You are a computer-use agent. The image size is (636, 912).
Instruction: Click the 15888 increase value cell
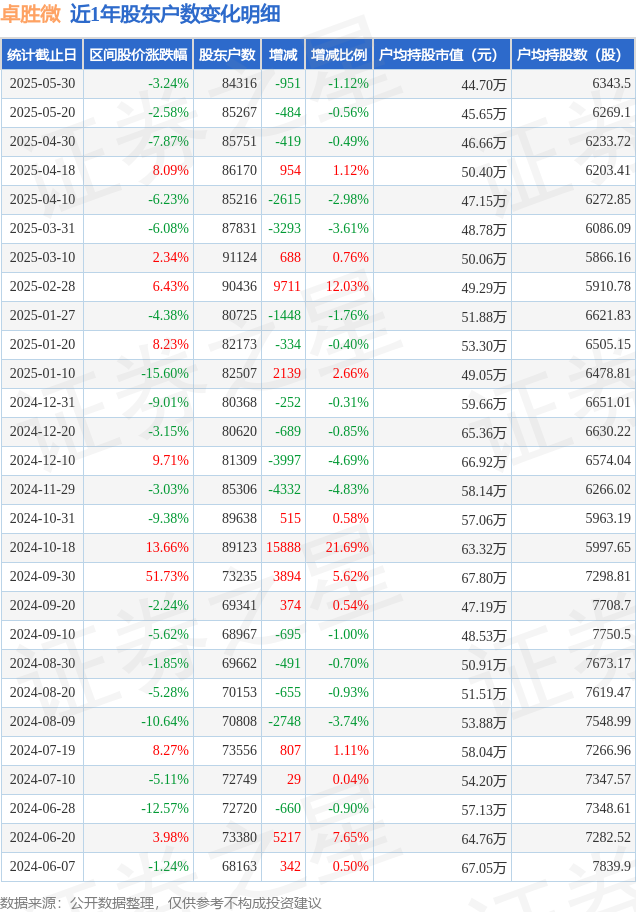[x=283, y=547]
